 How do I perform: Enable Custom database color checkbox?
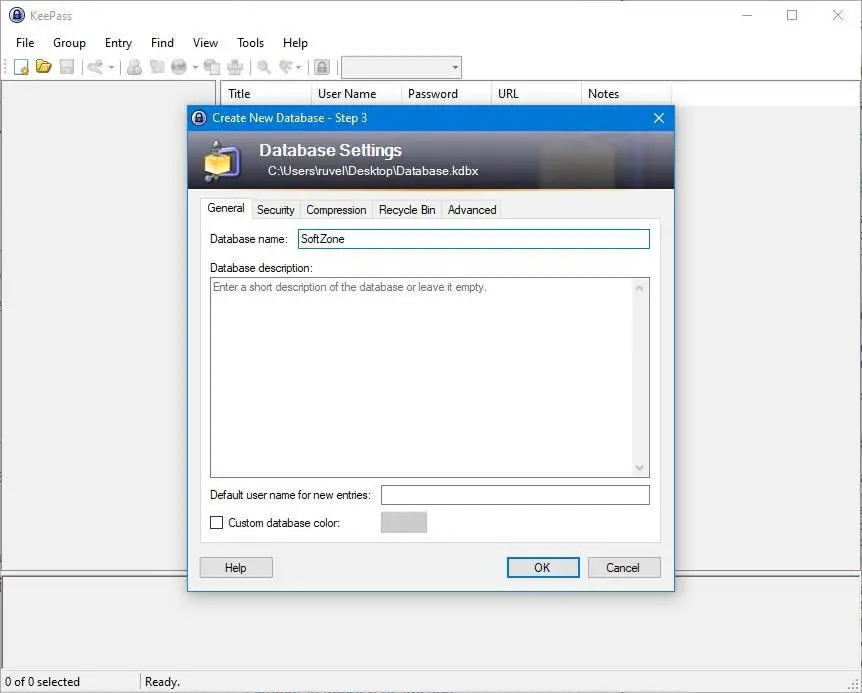(217, 523)
